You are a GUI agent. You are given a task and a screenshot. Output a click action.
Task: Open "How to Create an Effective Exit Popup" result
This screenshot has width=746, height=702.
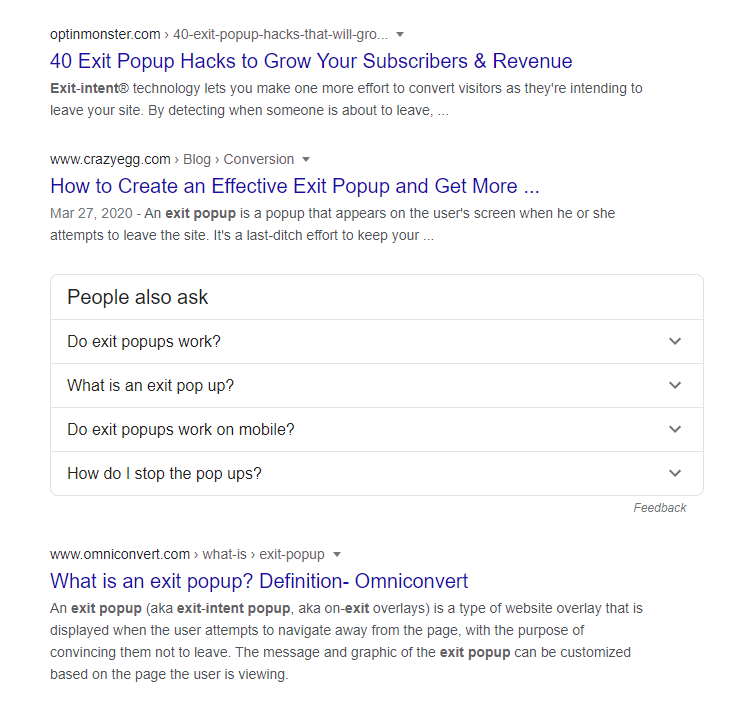(x=294, y=186)
